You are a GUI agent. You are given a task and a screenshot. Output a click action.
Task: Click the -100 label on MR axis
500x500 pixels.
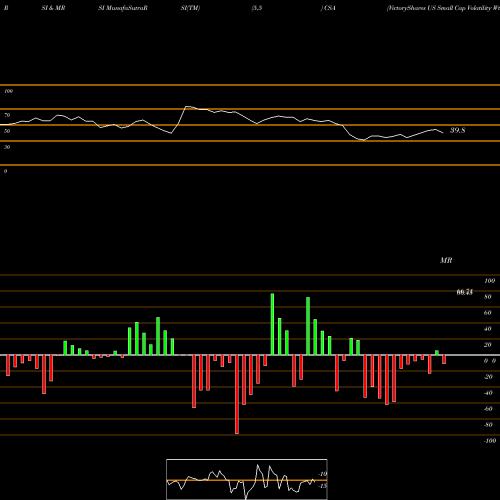pos(490,441)
